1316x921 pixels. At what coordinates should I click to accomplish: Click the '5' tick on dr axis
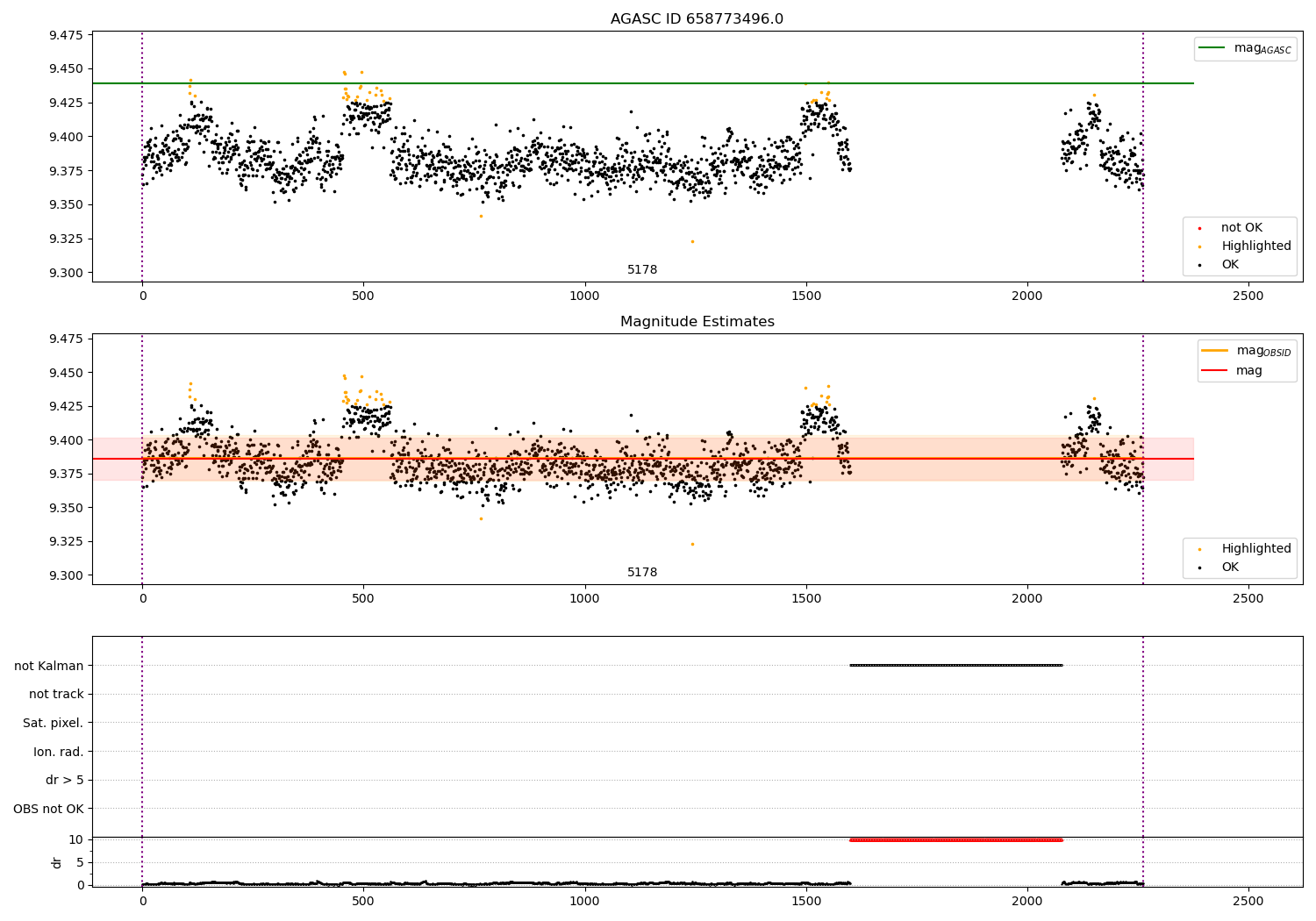coord(81,862)
